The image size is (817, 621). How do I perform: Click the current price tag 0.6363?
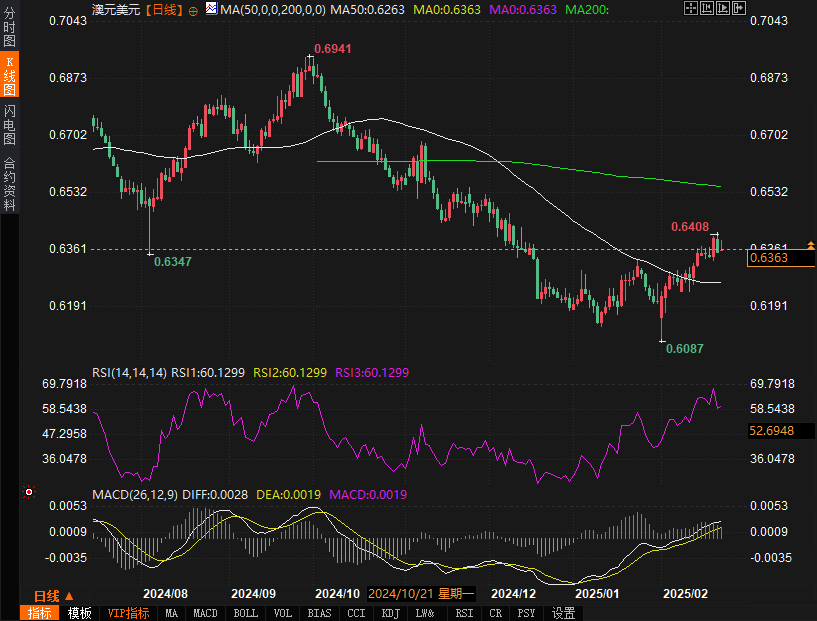(780, 258)
